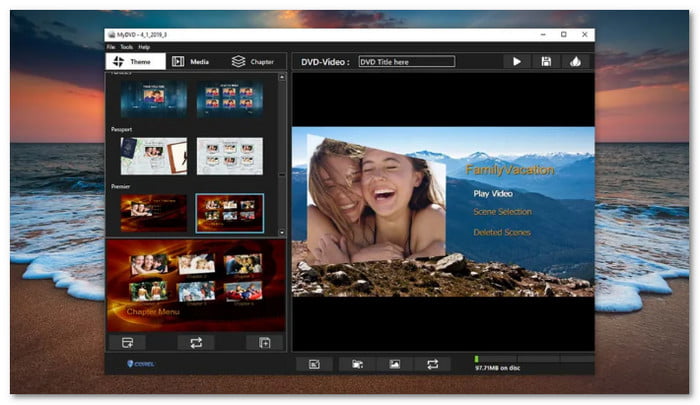
Task: Select the Passport main menu theme thumbnail
Action: 154,156
